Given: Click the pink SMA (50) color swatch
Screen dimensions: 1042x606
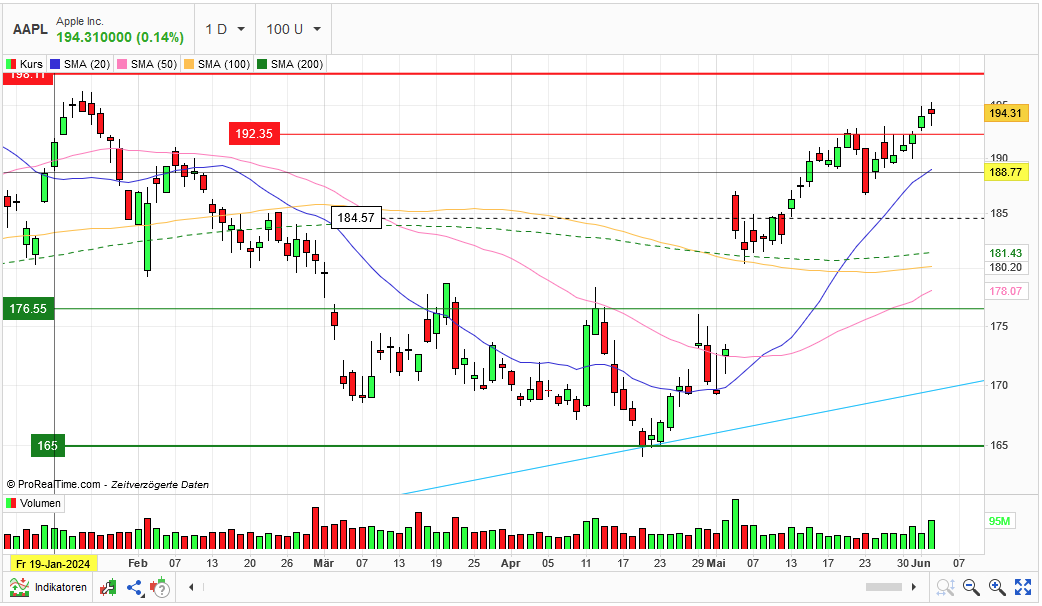Looking at the screenshot, I should click(x=122, y=64).
